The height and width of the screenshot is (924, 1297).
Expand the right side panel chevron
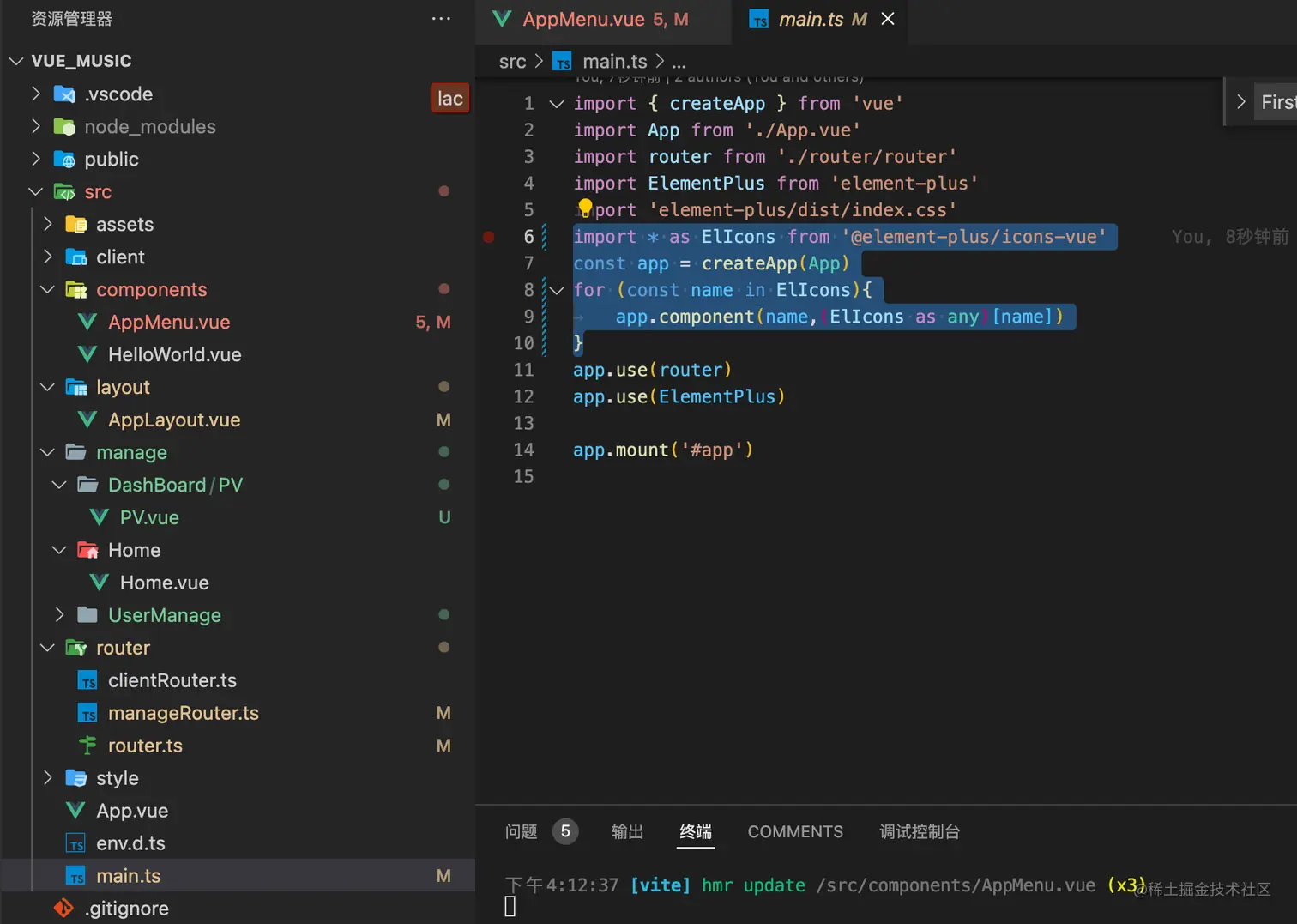click(x=1240, y=101)
